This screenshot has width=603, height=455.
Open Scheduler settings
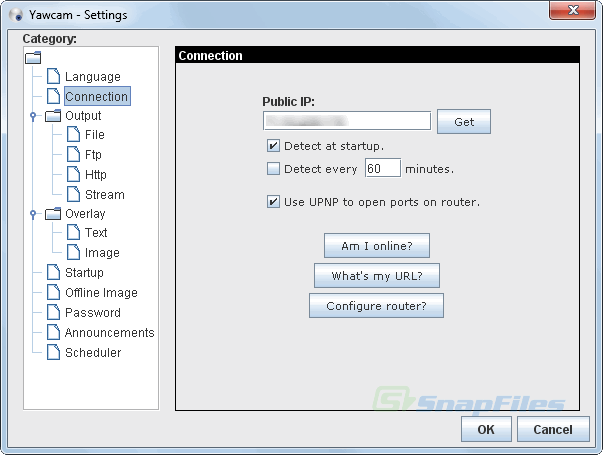93,353
